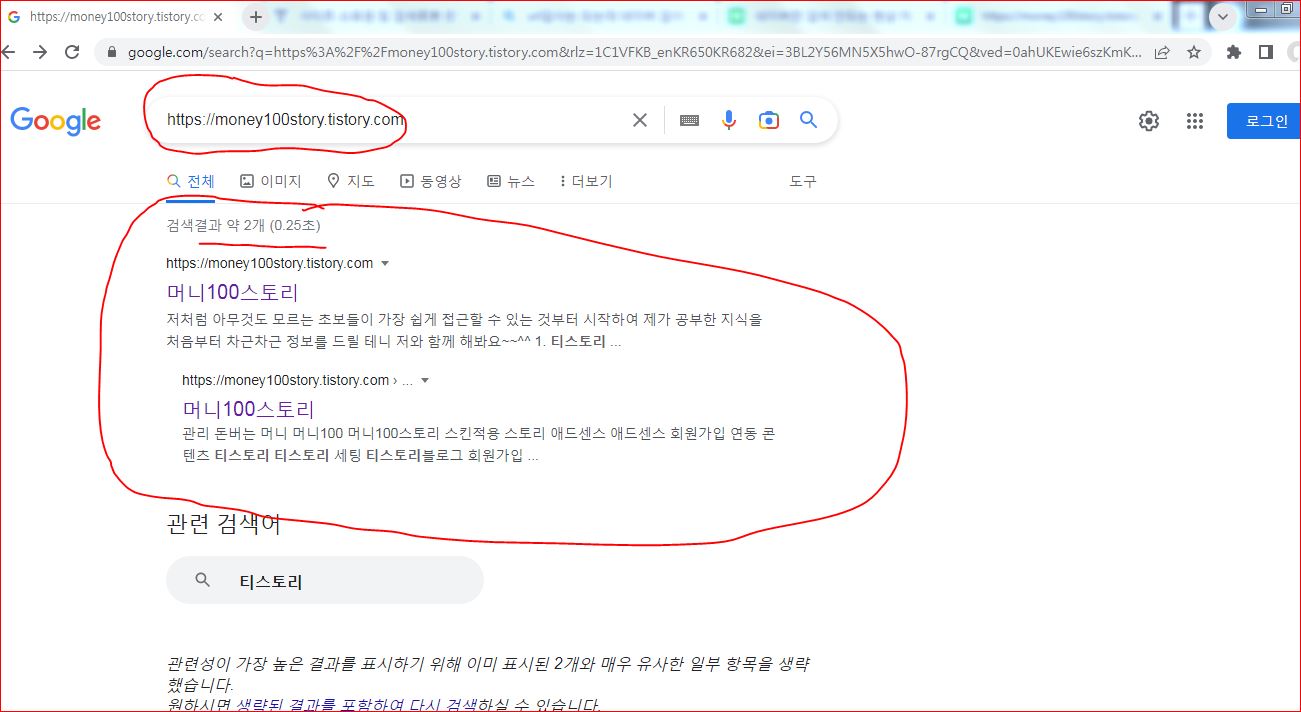View site info lock icon

(112, 52)
